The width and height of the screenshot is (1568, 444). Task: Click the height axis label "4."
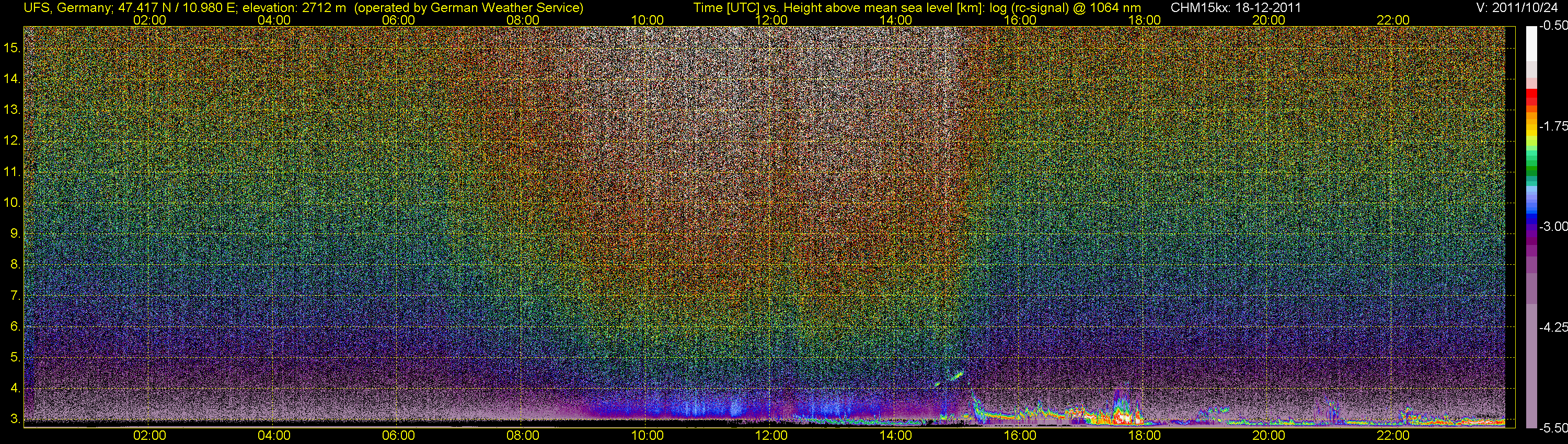pos(15,388)
